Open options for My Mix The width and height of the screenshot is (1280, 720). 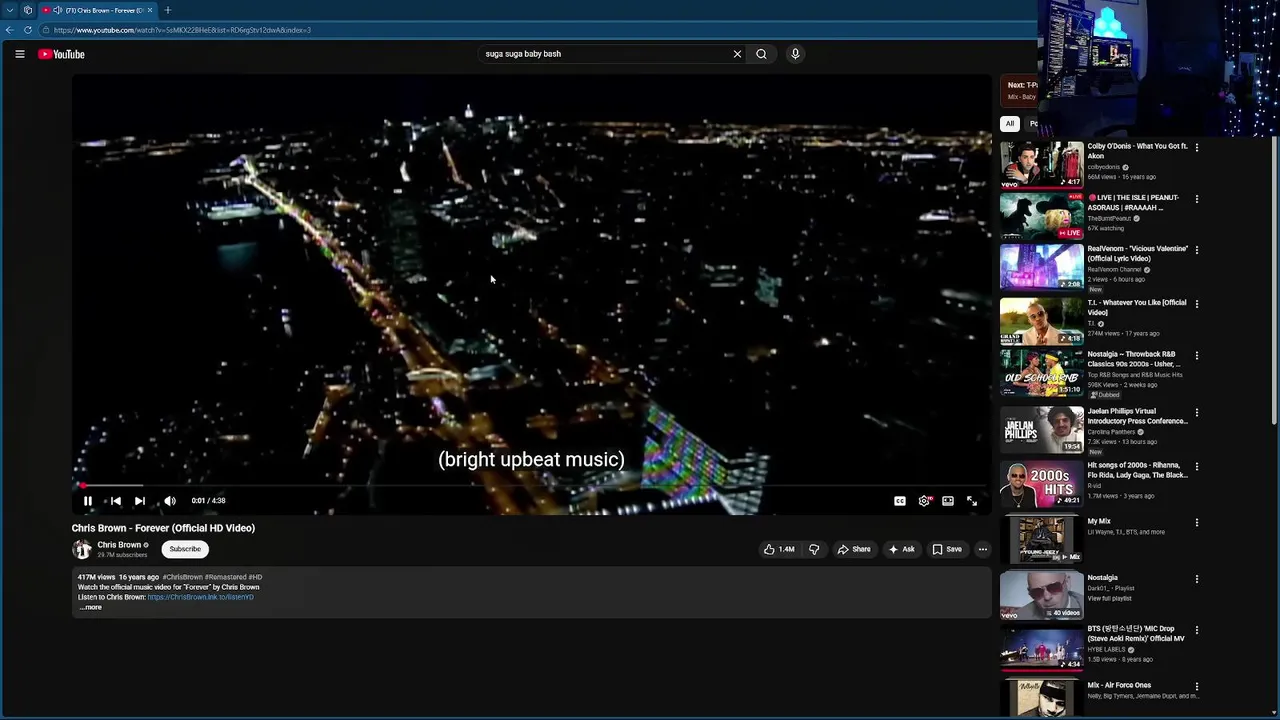click(x=1197, y=523)
